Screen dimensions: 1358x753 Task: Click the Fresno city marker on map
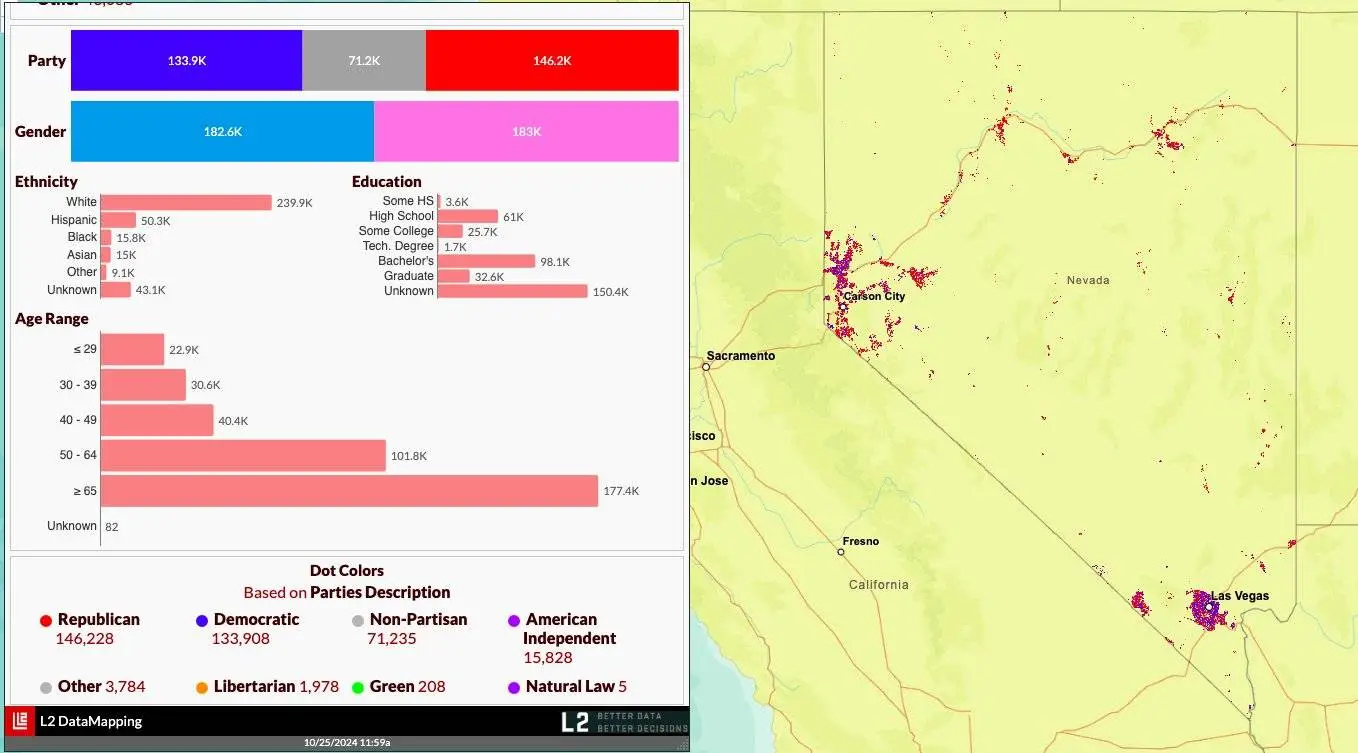841,552
